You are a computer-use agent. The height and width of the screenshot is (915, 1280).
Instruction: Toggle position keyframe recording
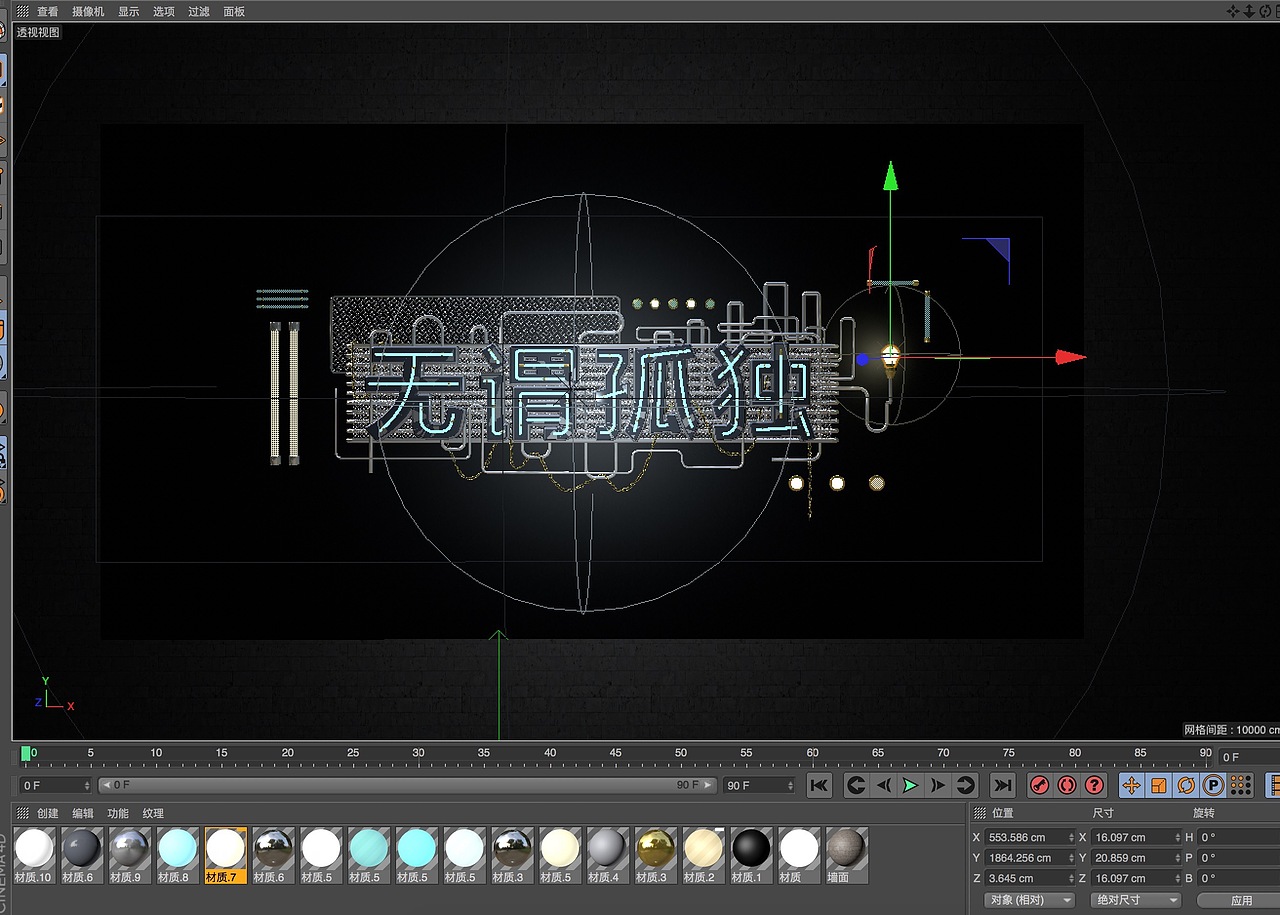pyautogui.click(x=1131, y=785)
